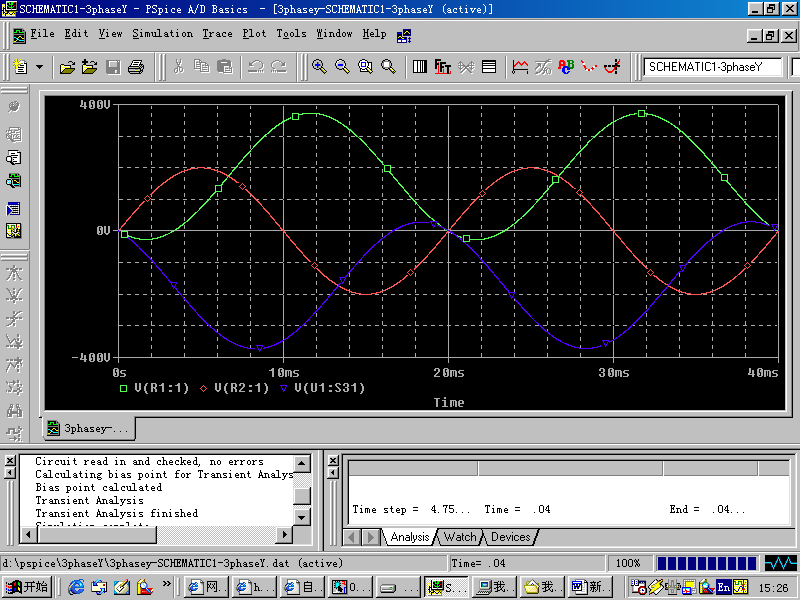Click the Open file folder icon
The height and width of the screenshot is (600, 800).
coord(67,67)
